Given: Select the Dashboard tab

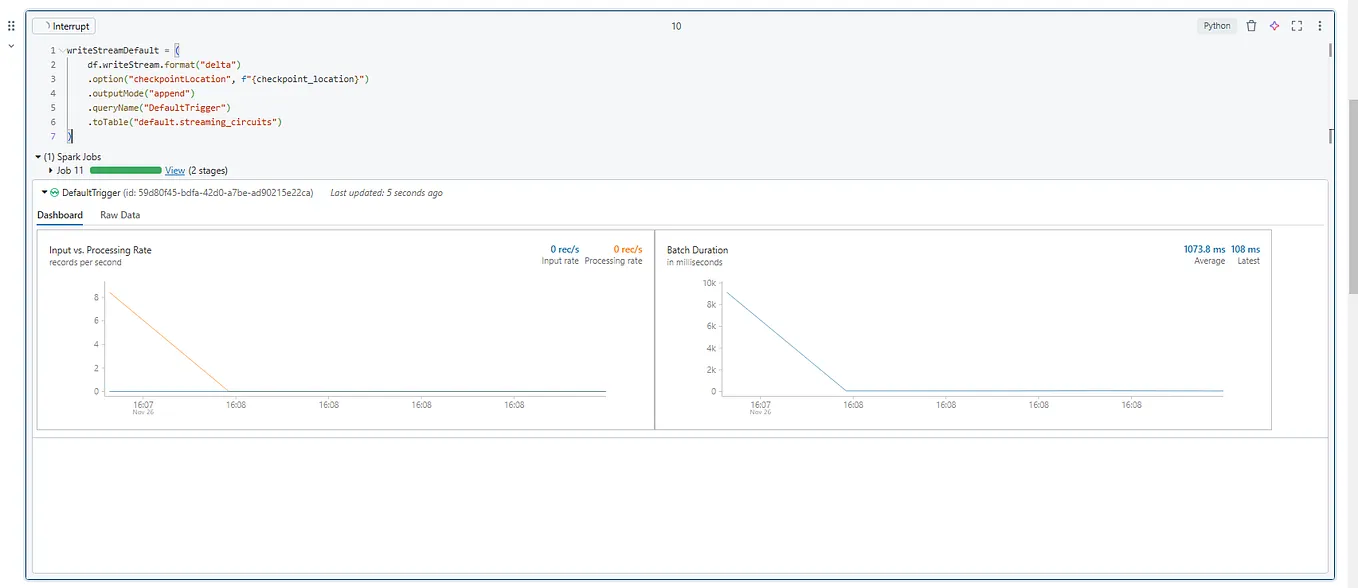Looking at the screenshot, I should pyautogui.click(x=59, y=214).
